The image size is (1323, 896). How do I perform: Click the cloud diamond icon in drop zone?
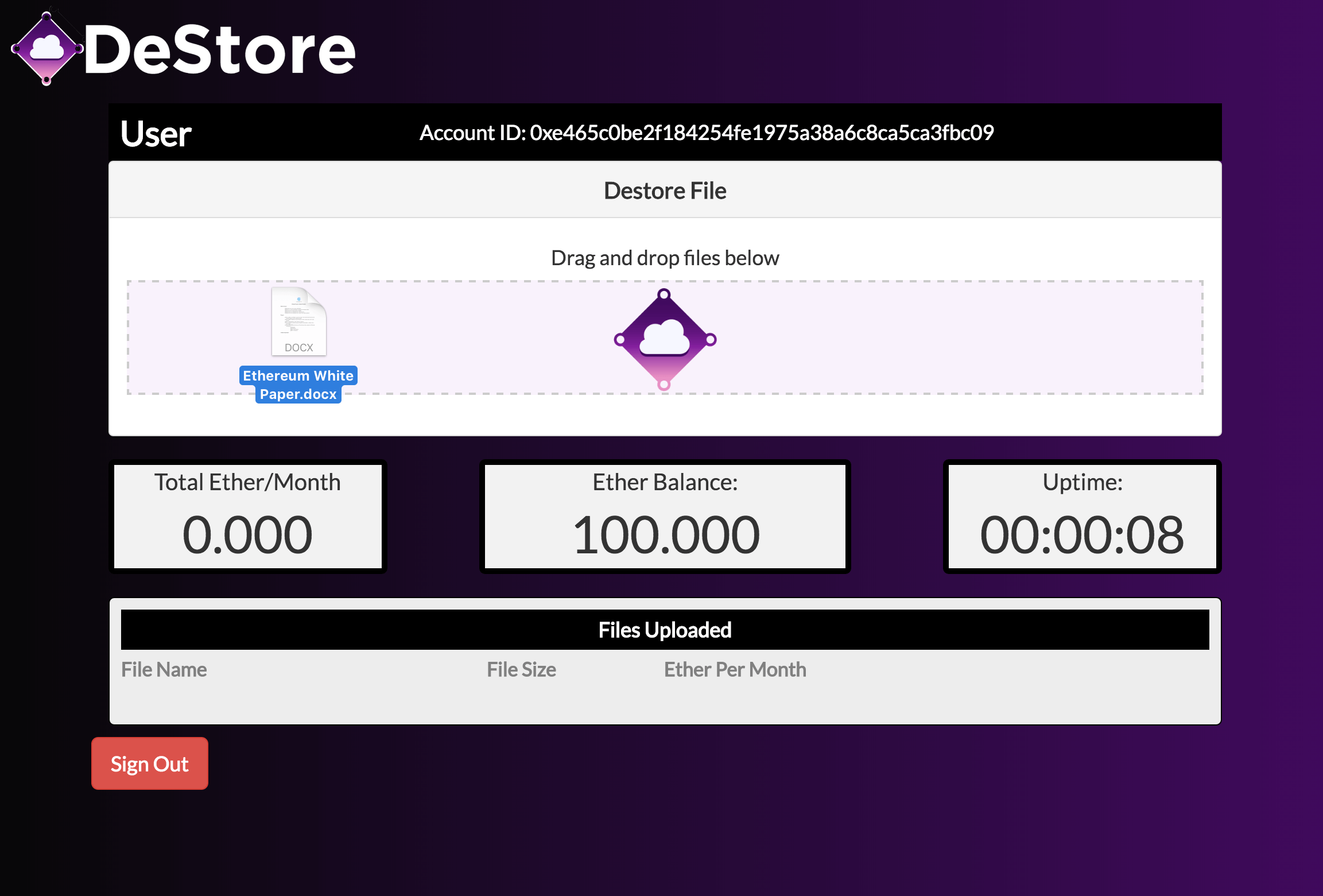665,339
